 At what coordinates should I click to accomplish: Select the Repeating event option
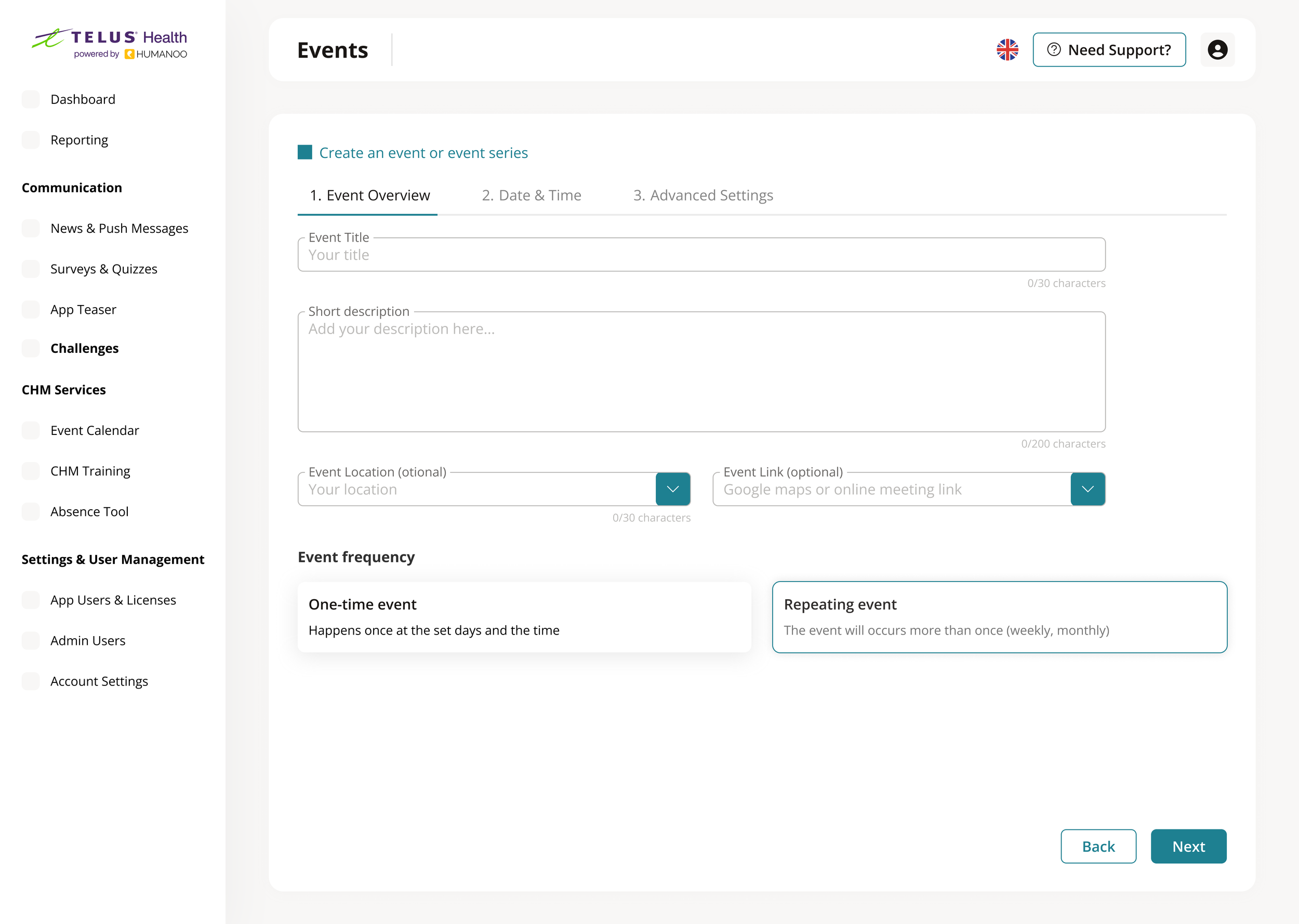tap(999, 617)
